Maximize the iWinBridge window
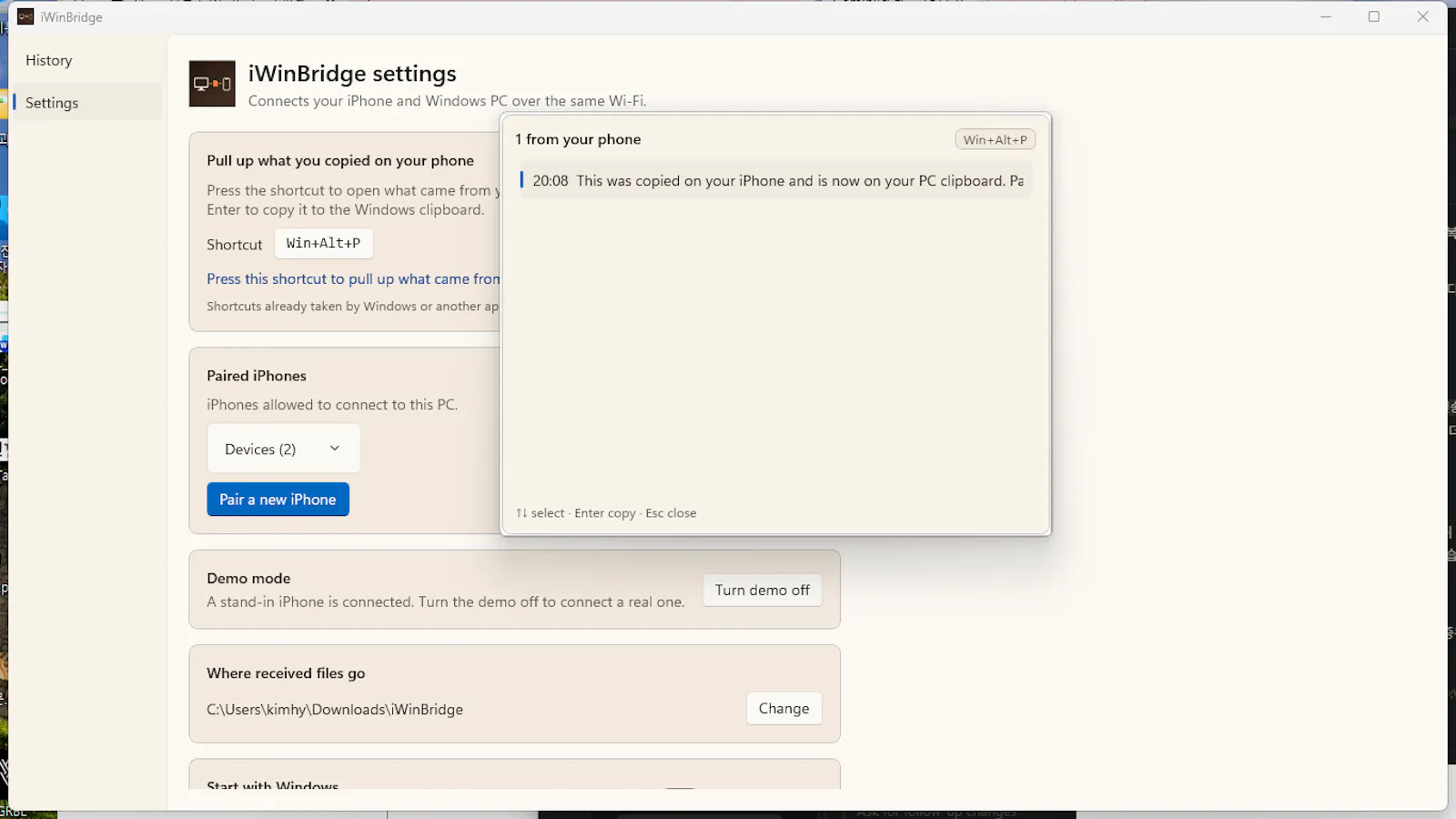Image resolution: width=1456 pixels, height=819 pixels. pos(1374,16)
